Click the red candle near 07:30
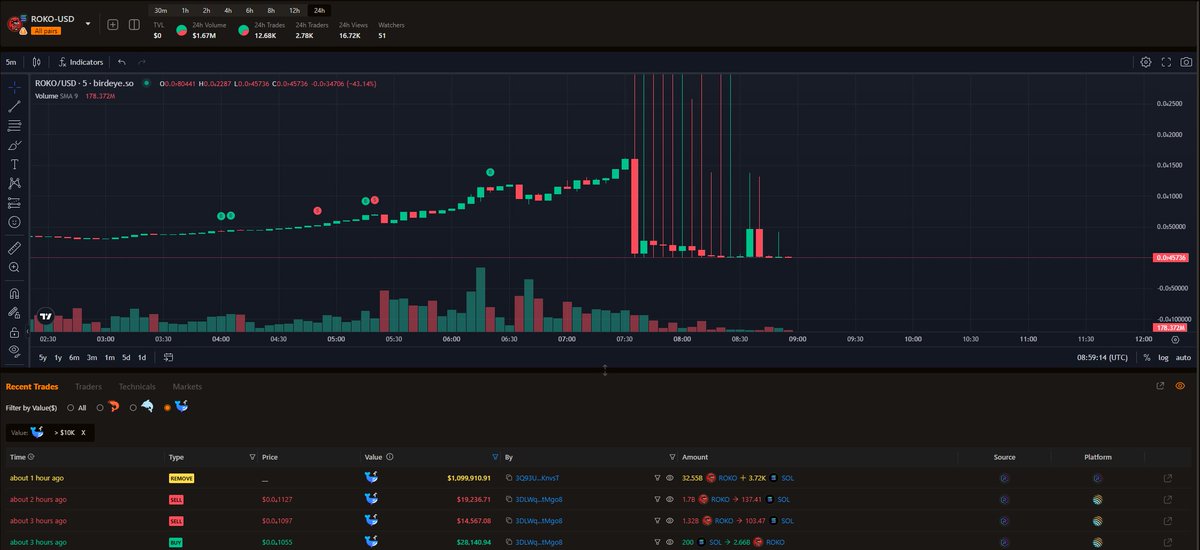This screenshot has height=550, width=1200. click(x=635, y=205)
